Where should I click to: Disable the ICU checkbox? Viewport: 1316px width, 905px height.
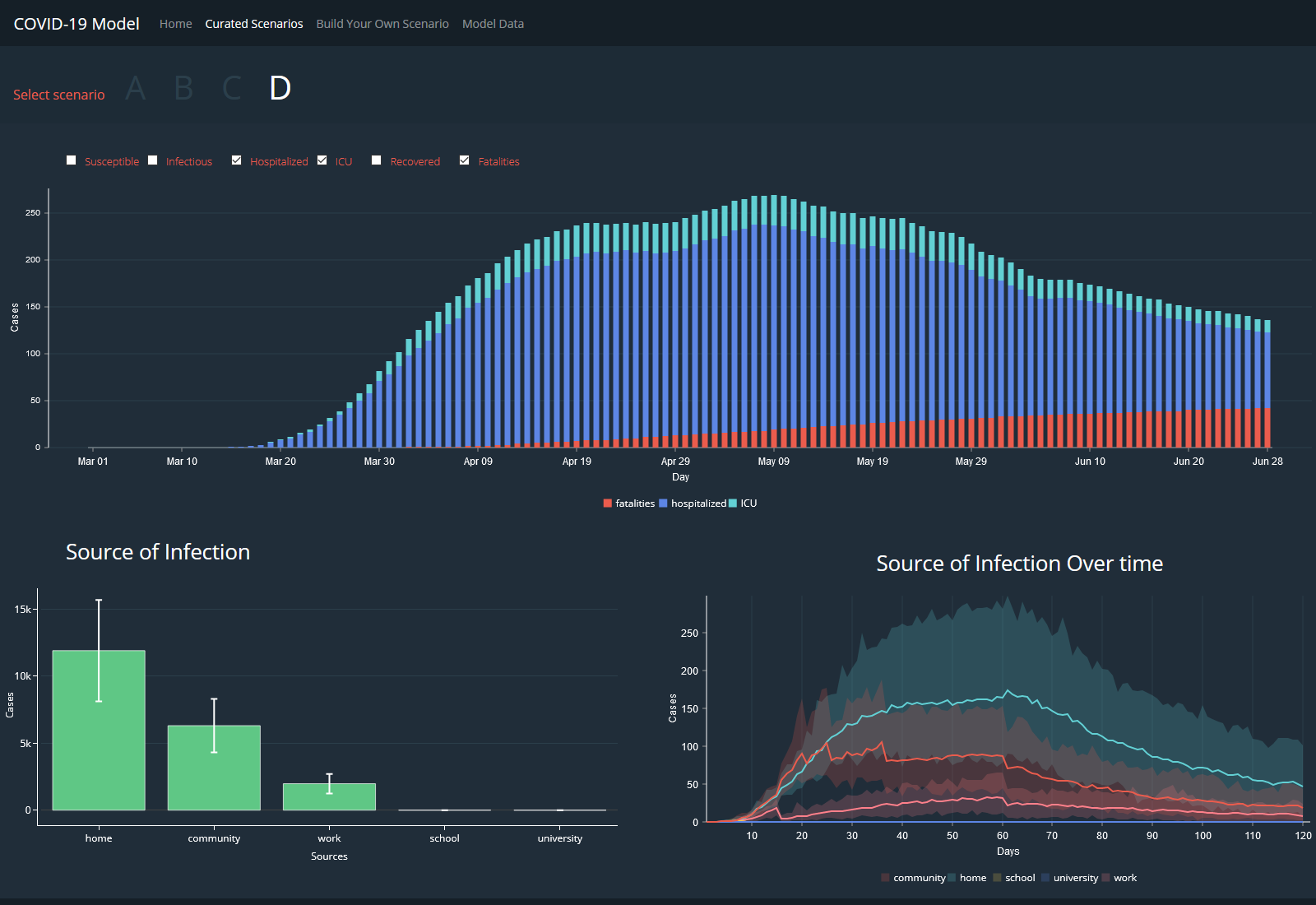tap(322, 160)
